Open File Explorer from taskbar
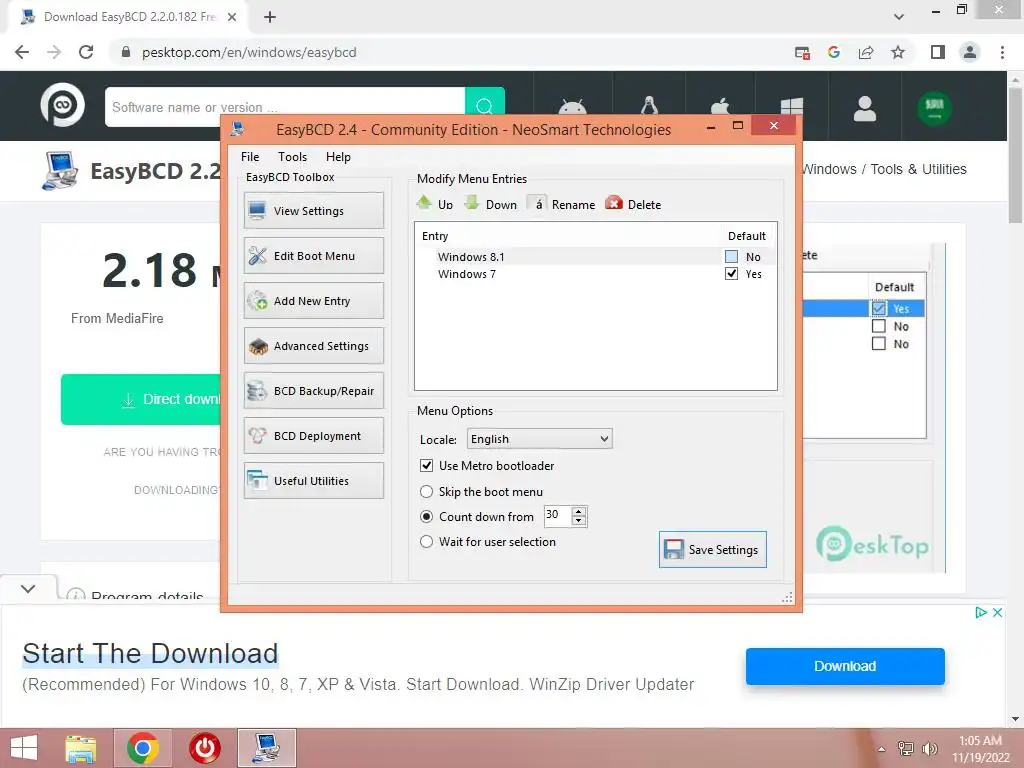The width and height of the screenshot is (1024, 768). (x=81, y=748)
